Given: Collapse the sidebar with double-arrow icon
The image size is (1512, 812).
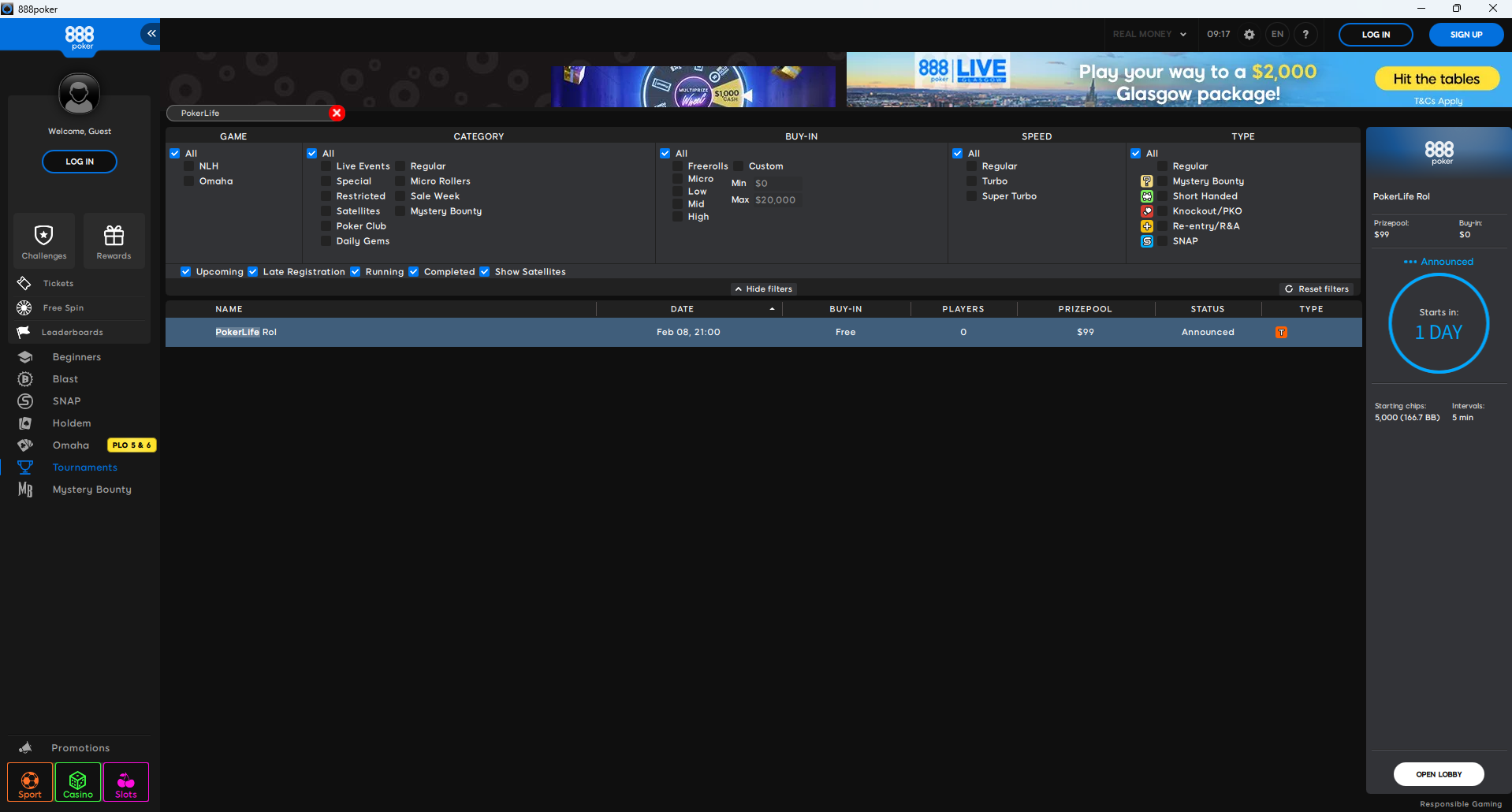Looking at the screenshot, I should [x=151, y=33].
